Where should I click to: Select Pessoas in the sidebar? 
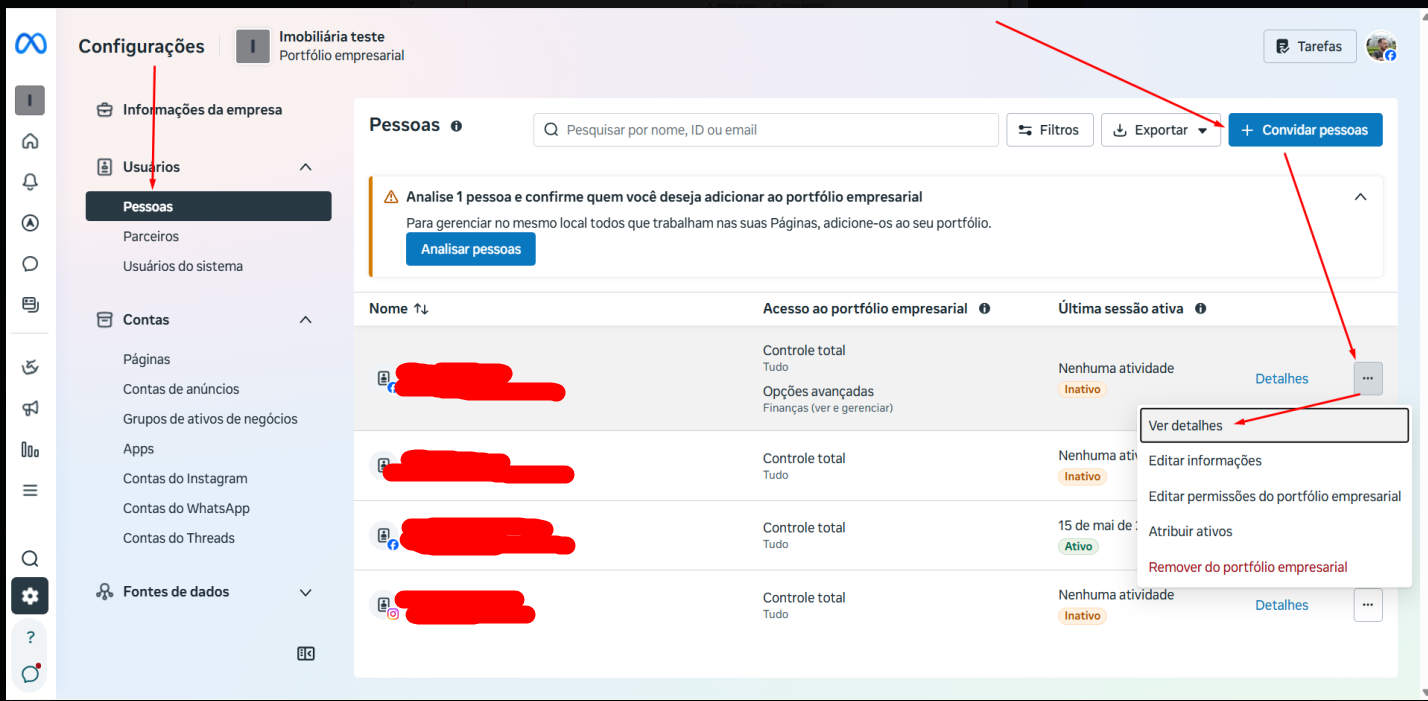pos(208,207)
